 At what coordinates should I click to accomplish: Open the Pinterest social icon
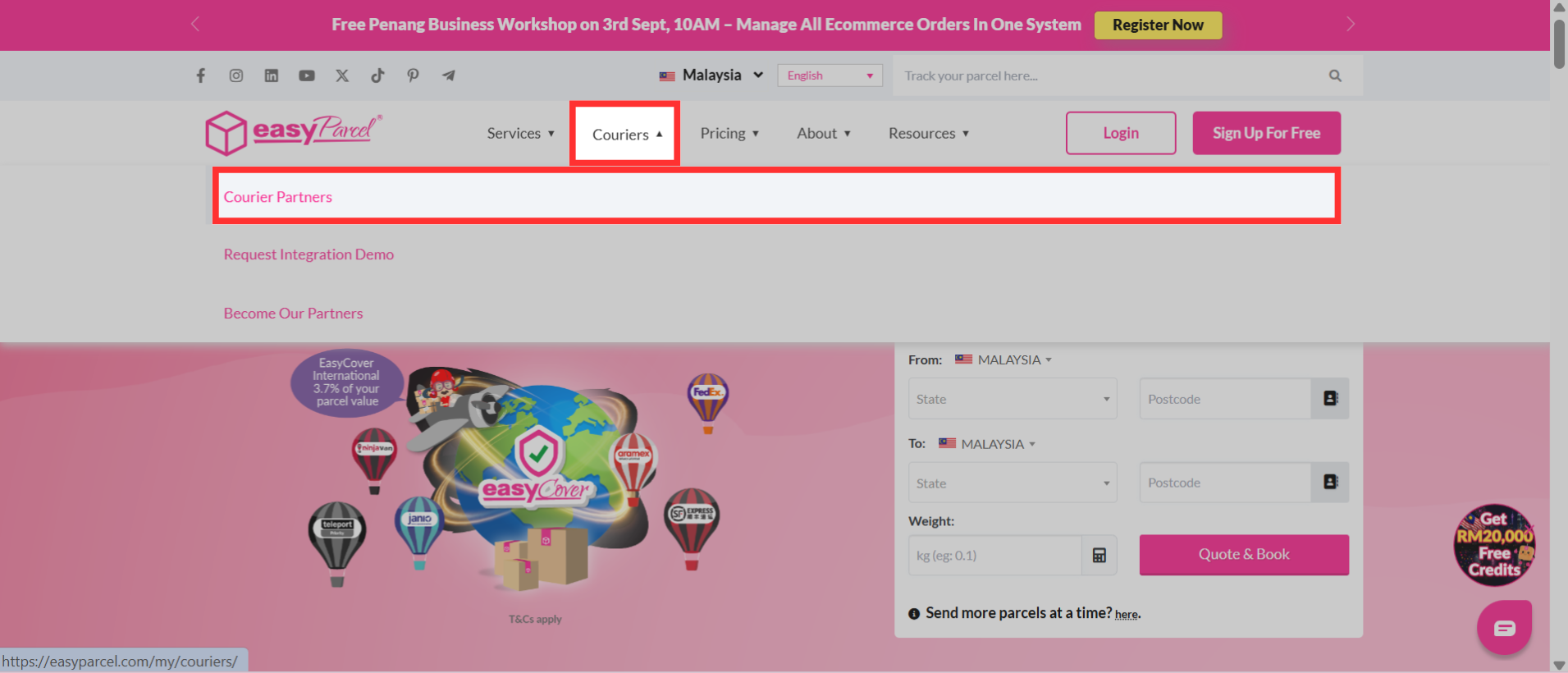[x=413, y=76]
